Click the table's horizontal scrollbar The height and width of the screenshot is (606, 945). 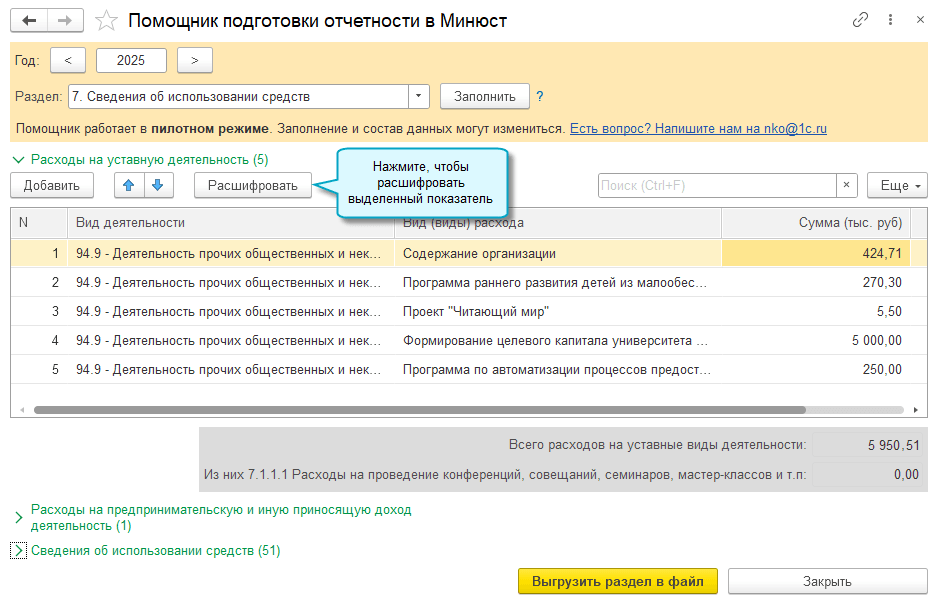pyautogui.click(x=420, y=410)
